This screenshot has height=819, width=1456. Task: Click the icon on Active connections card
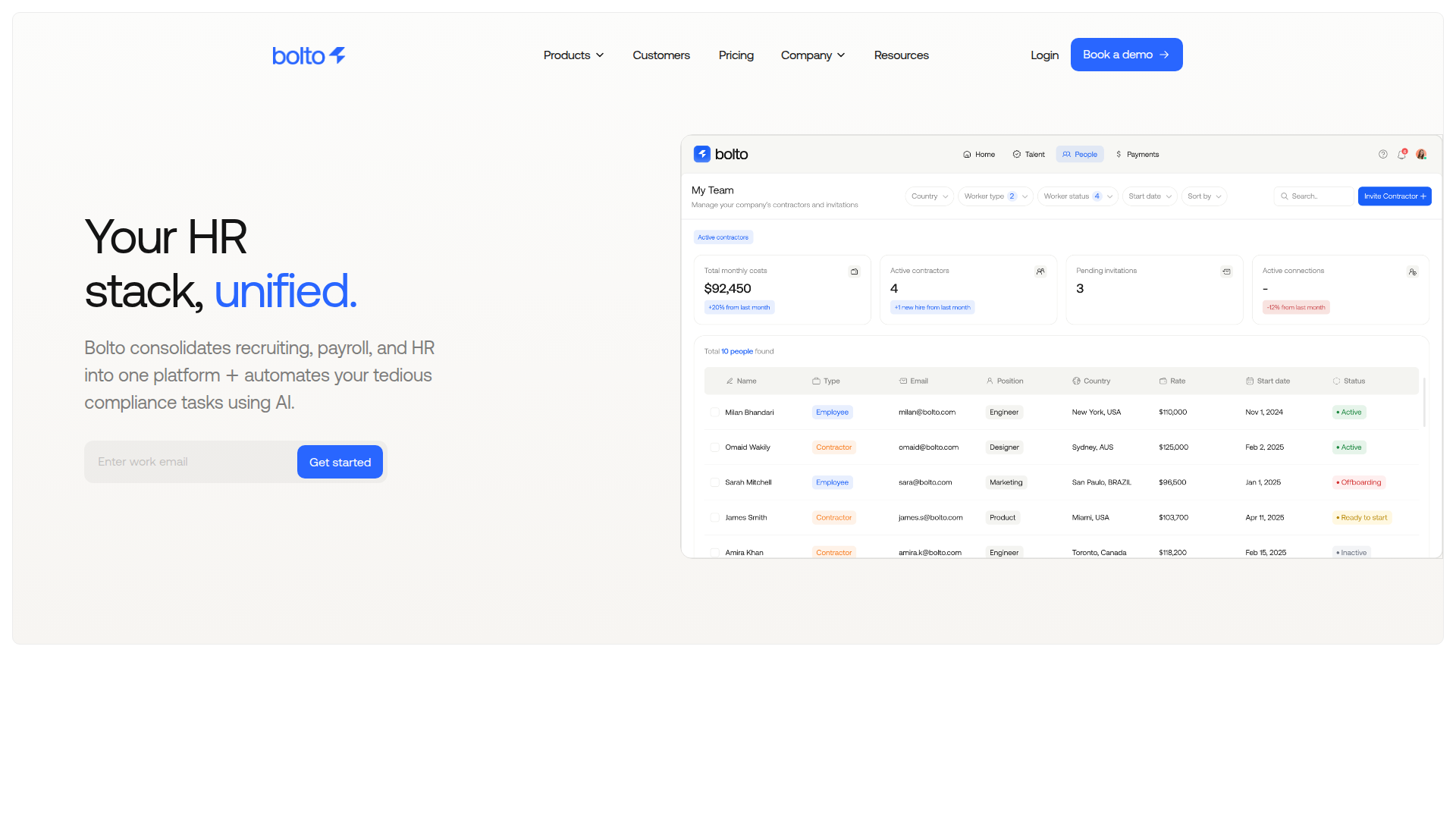(x=1412, y=271)
